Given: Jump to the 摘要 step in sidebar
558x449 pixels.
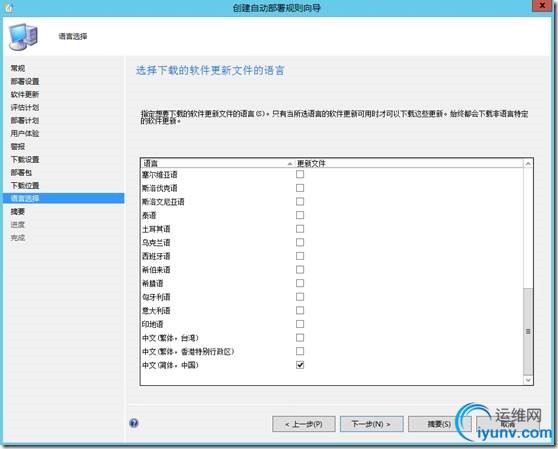Looking at the screenshot, I should [x=17, y=212].
